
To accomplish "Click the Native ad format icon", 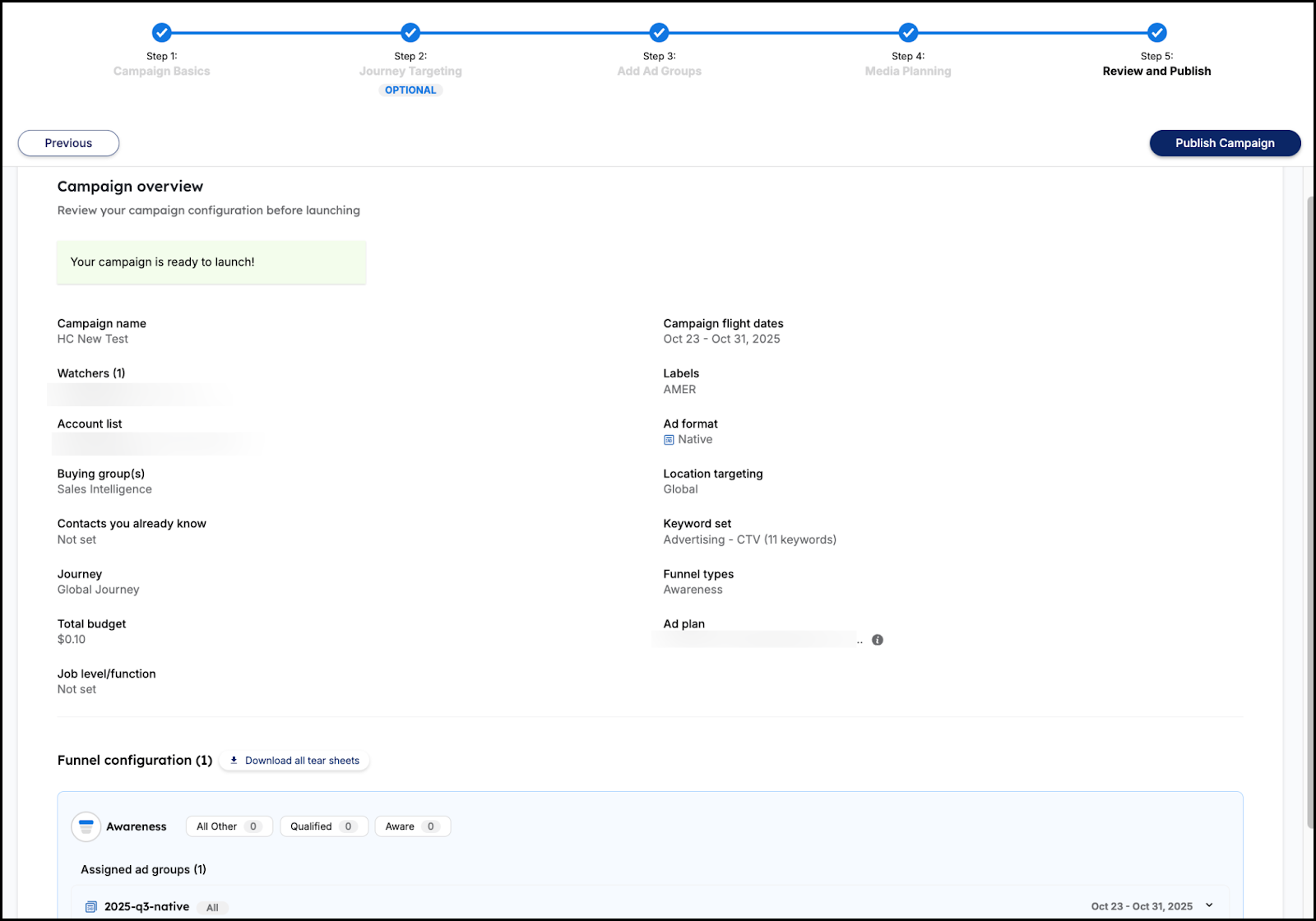I will 669,440.
